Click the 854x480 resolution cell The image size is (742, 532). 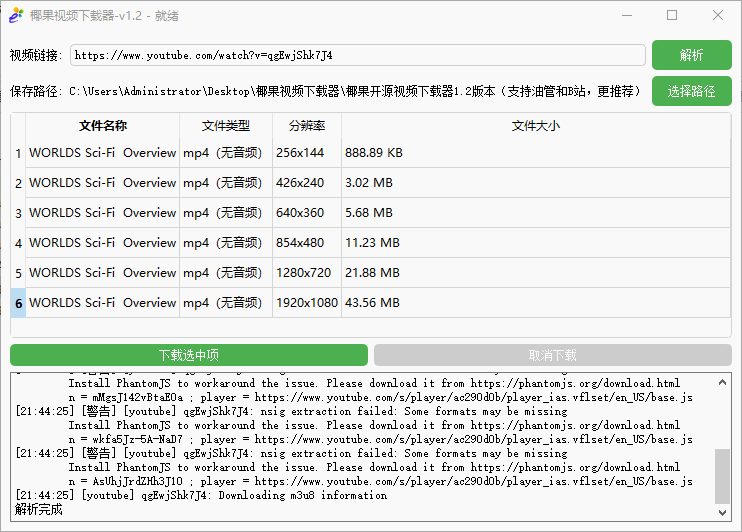tap(307, 243)
